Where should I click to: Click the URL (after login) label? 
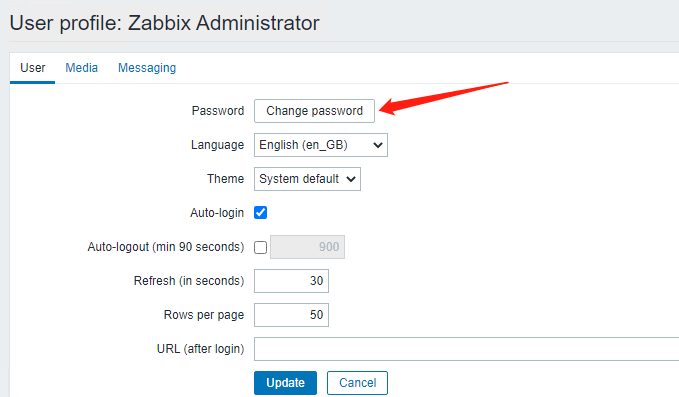200,349
